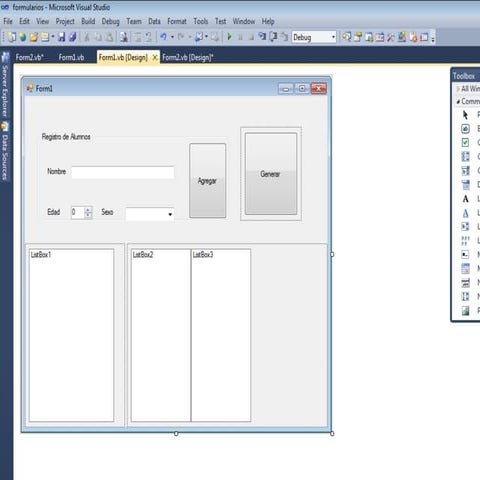Image resolution: width=480 pixels, height=480 pixels.
Task: Select the LinkLabel control in Toolbox
Action: click(465, 213)
